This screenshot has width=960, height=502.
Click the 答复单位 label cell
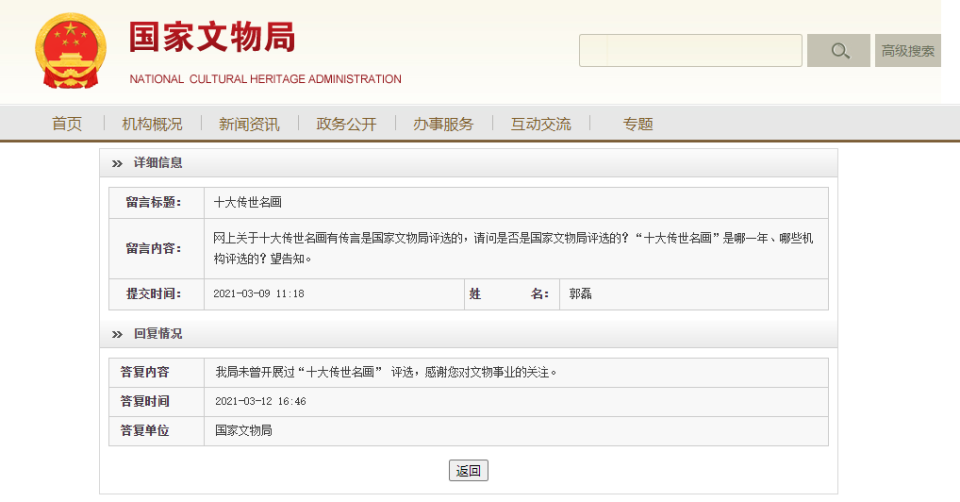[x=156, y=431]
